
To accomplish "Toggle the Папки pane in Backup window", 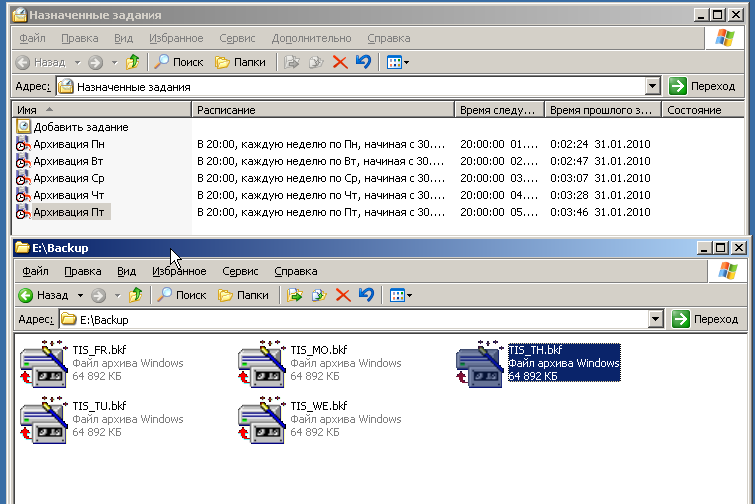I will (x=243, y=295).
